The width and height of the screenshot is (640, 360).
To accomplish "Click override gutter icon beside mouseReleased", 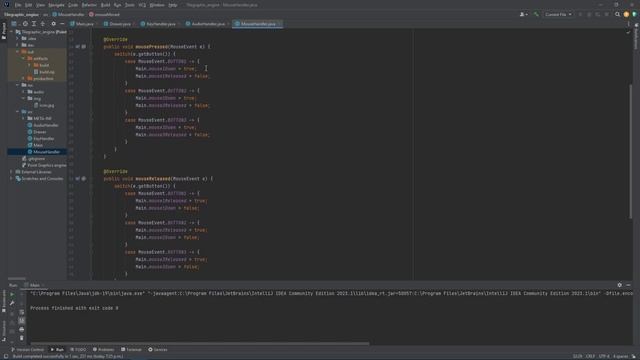I will point(78,179).
